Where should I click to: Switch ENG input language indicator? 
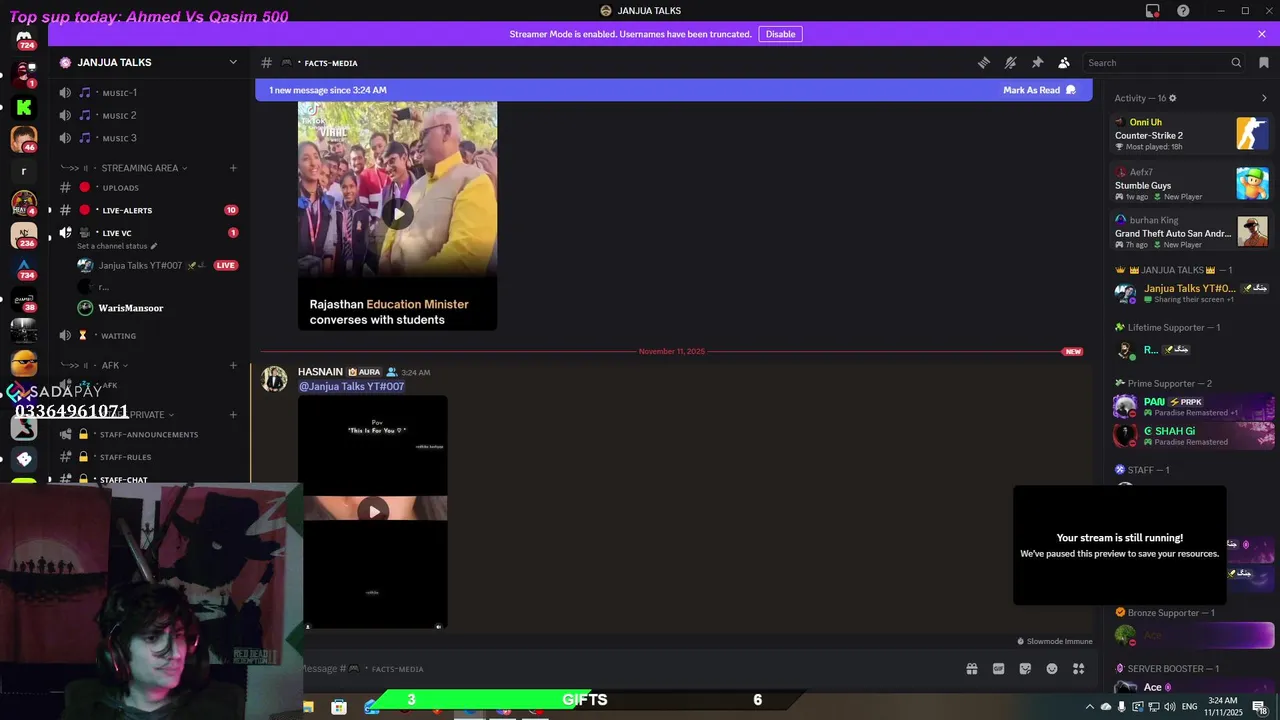pyautogui.click(x=1189, y=706)
